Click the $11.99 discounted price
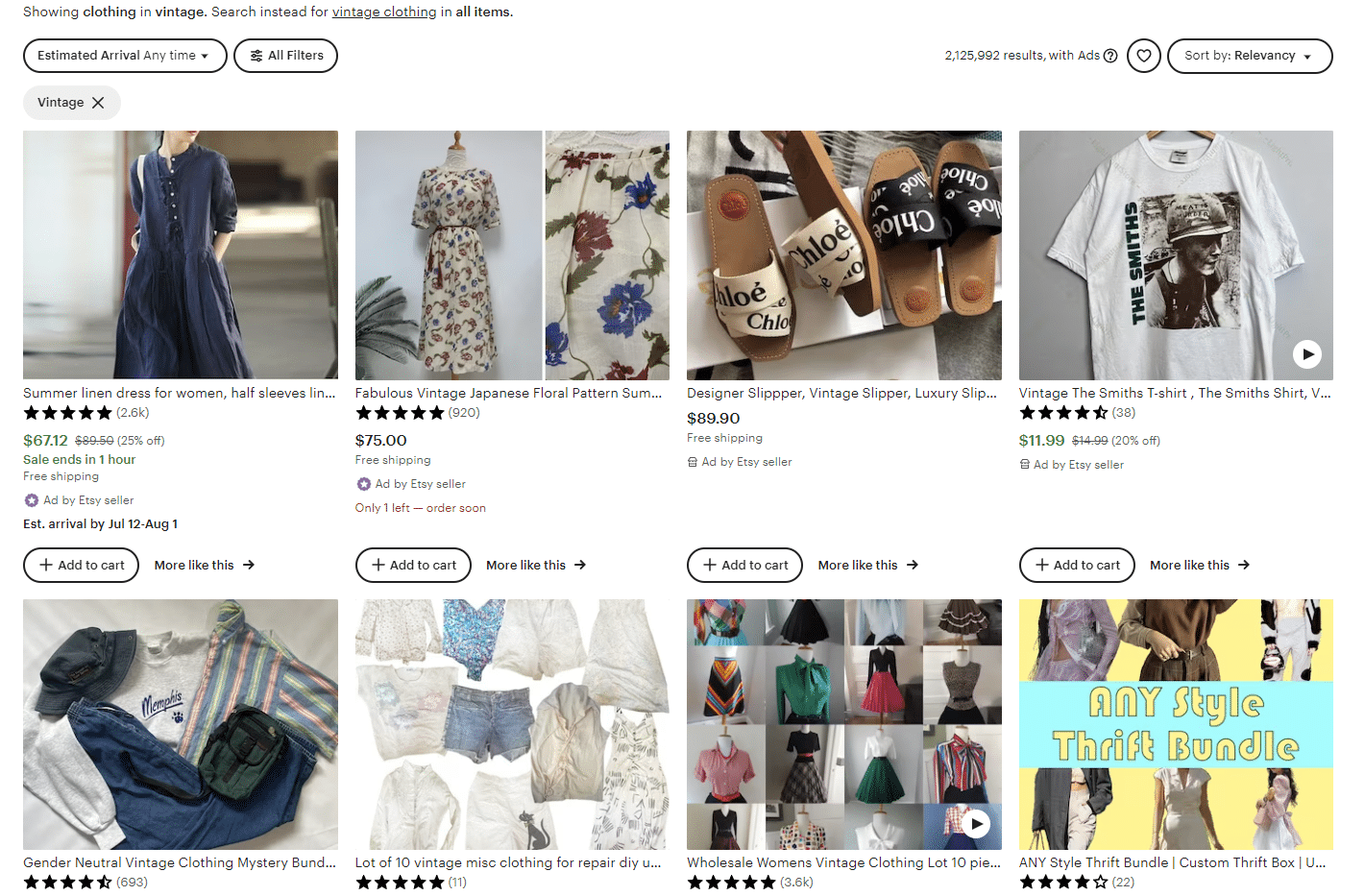Screen dimensions: 1365x896 click(1042, 440)
